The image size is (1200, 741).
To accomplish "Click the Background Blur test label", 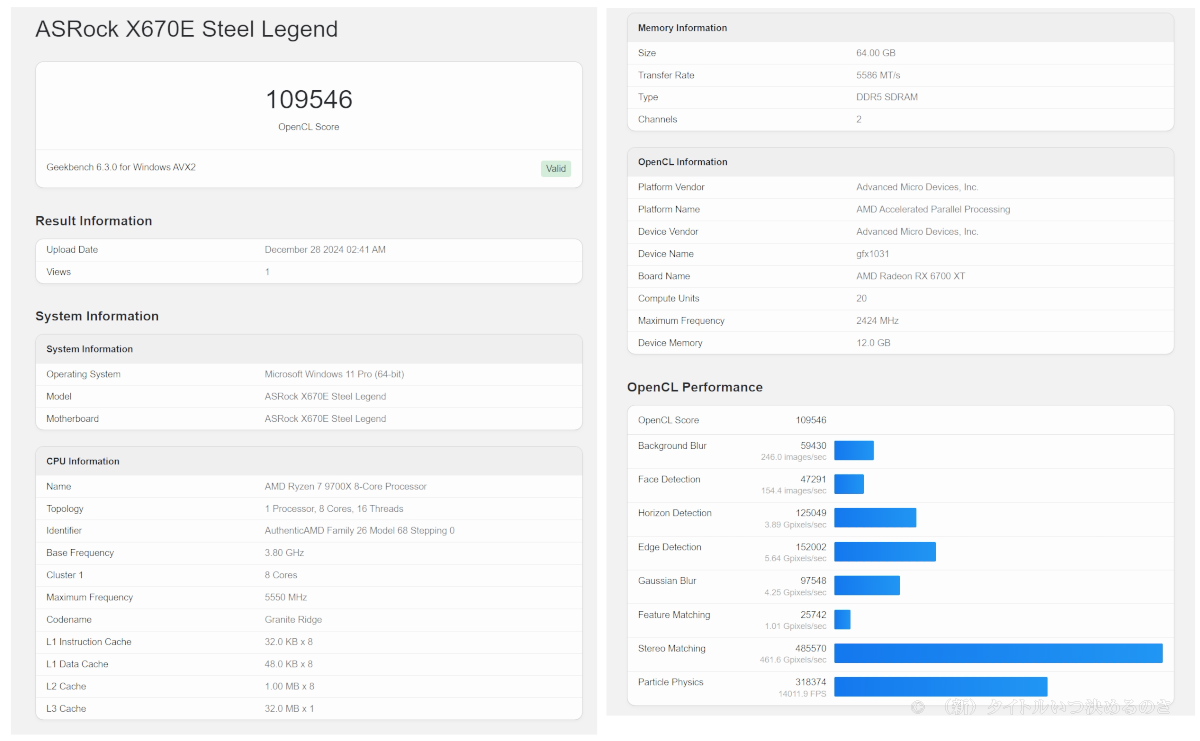I will pos(672,446).
